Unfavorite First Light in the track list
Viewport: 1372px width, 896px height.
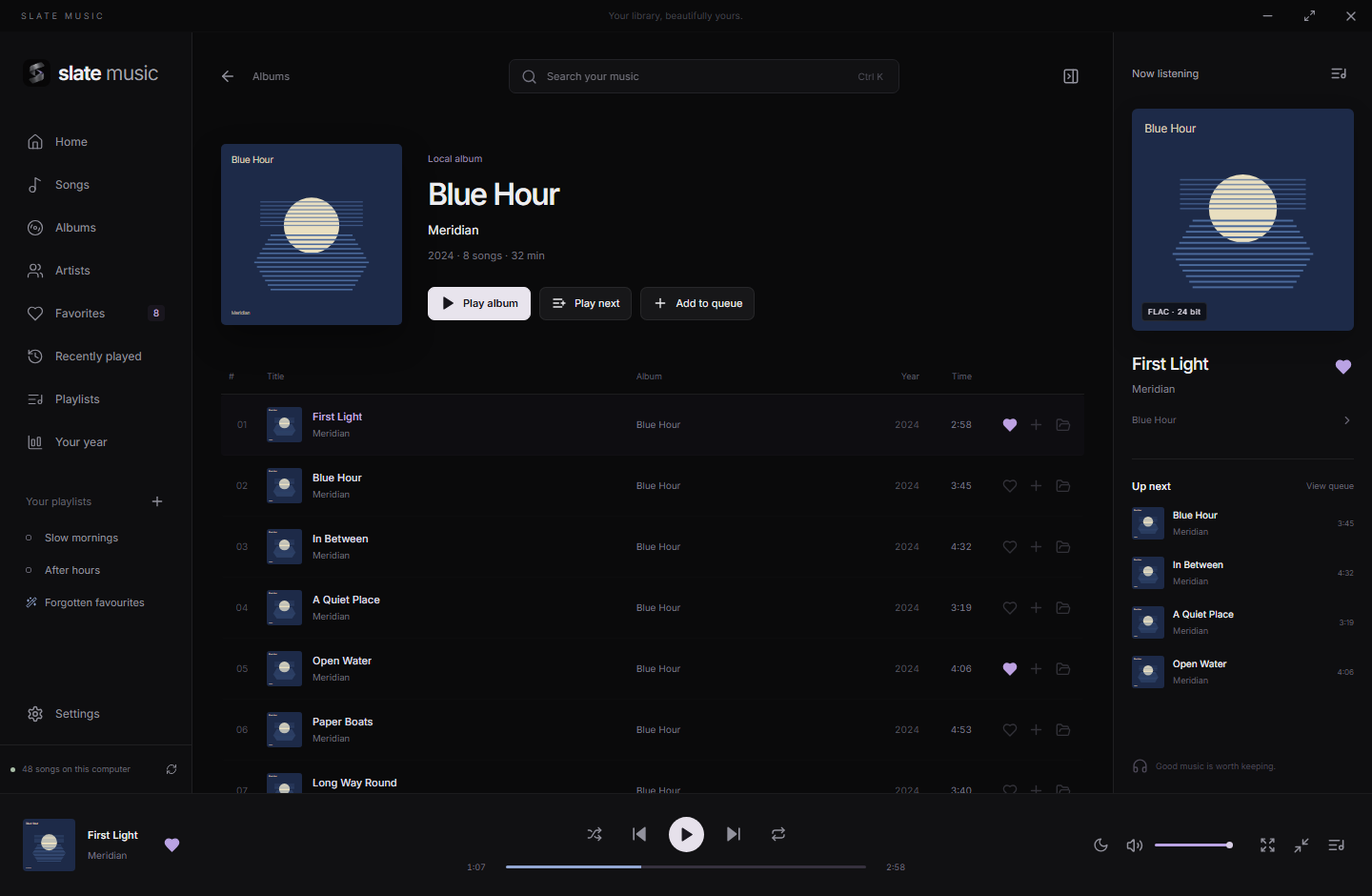1010,425
